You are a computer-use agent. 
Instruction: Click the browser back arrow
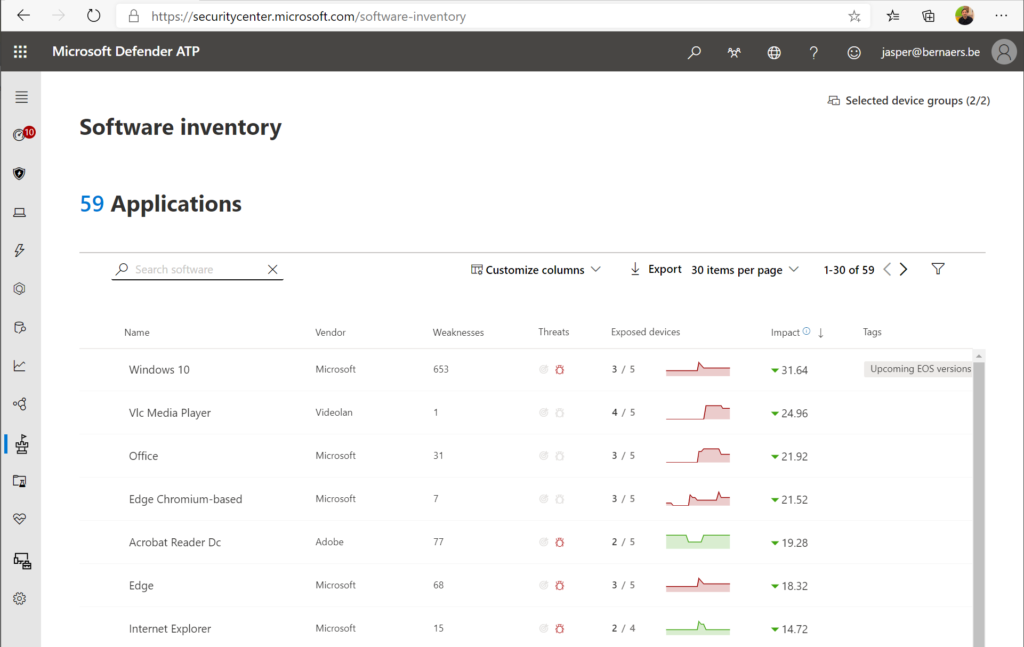24,16
